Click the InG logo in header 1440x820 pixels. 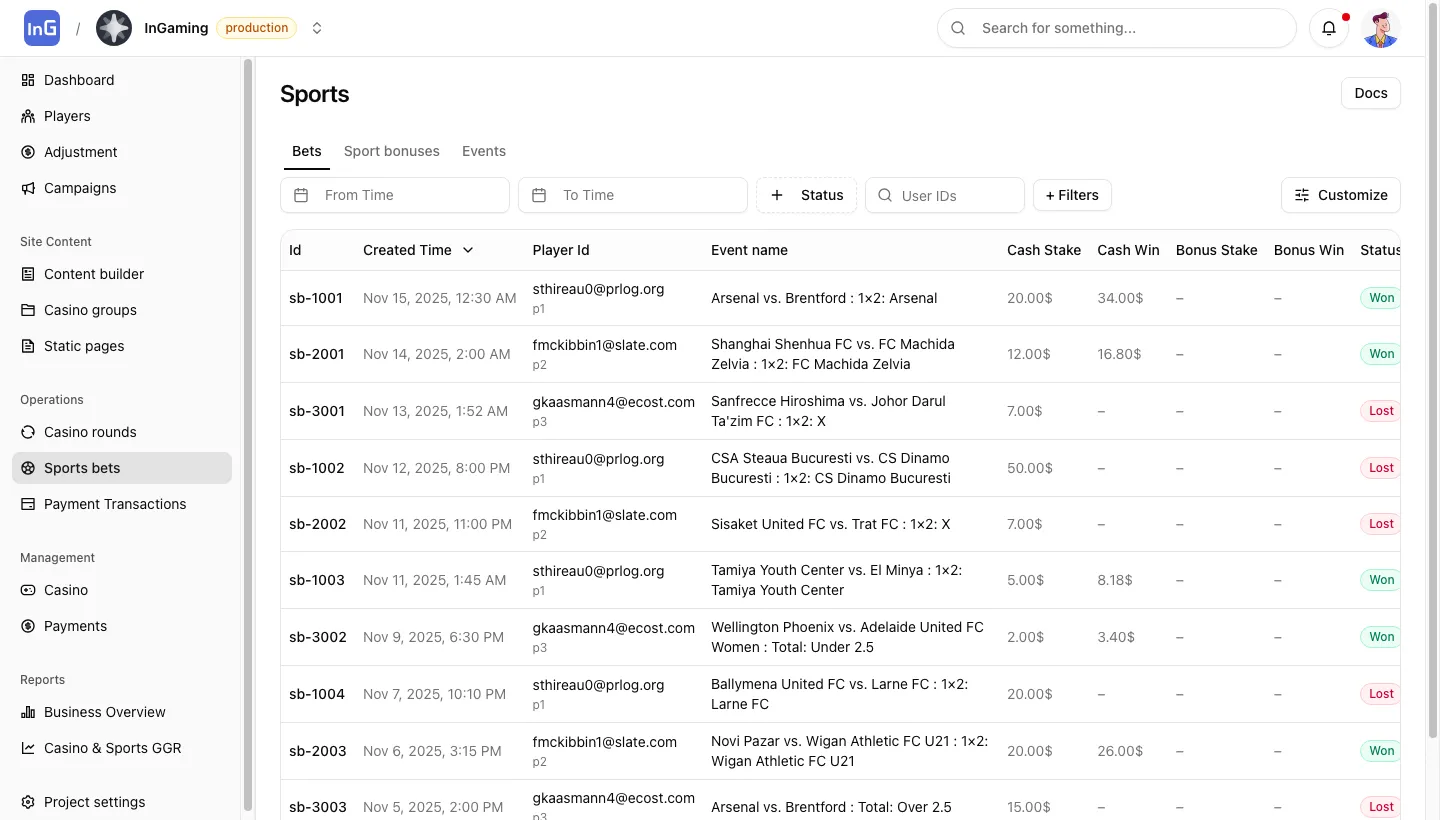(x=42, y=28)
